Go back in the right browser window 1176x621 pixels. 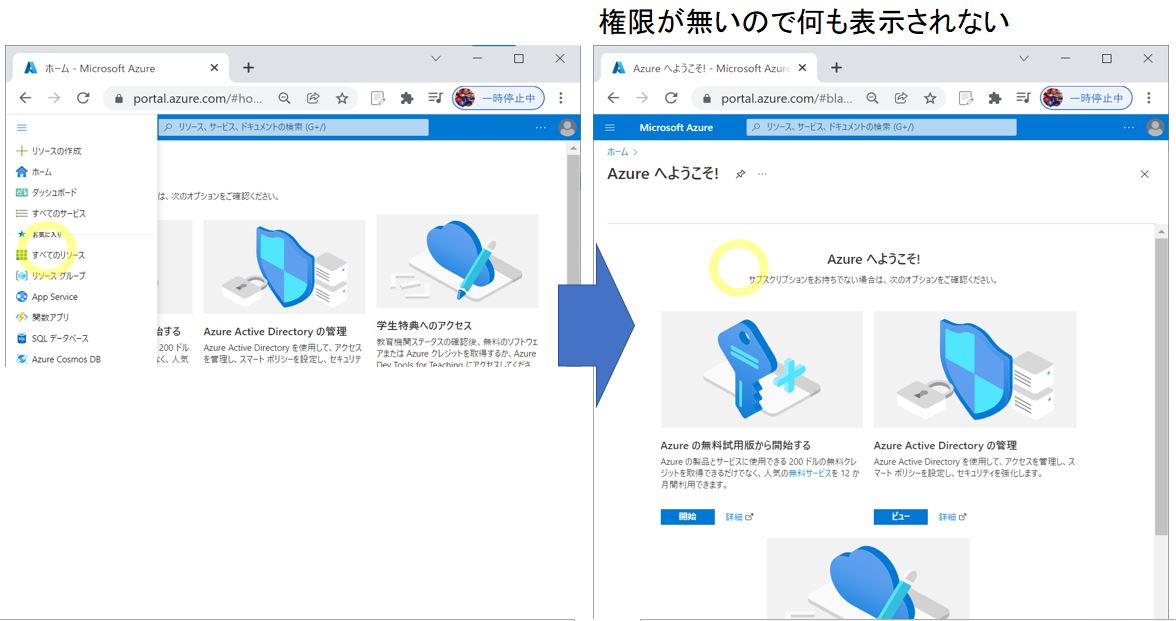point(614,98)
